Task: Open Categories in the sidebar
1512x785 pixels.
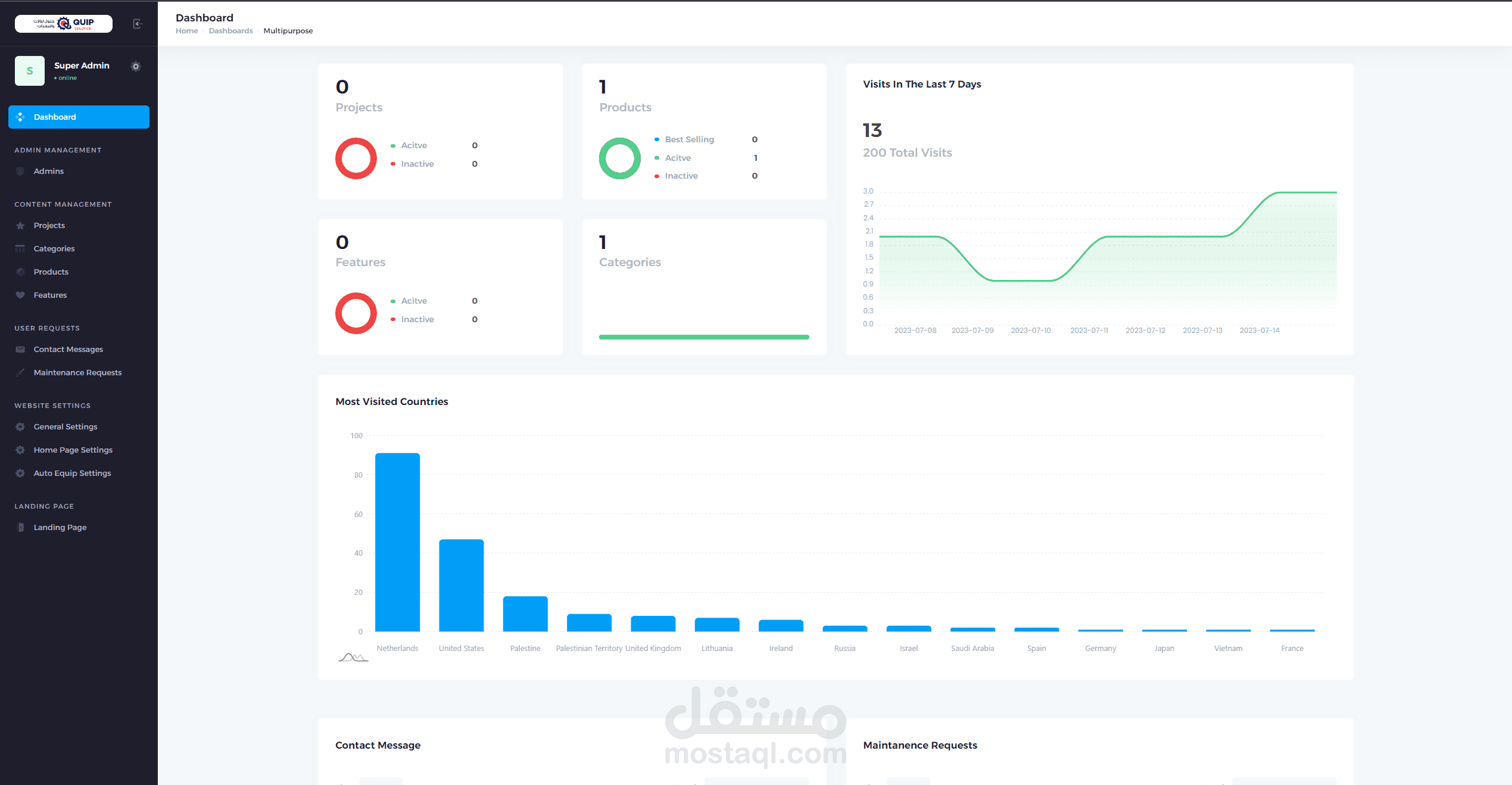Action: [54, 248]
